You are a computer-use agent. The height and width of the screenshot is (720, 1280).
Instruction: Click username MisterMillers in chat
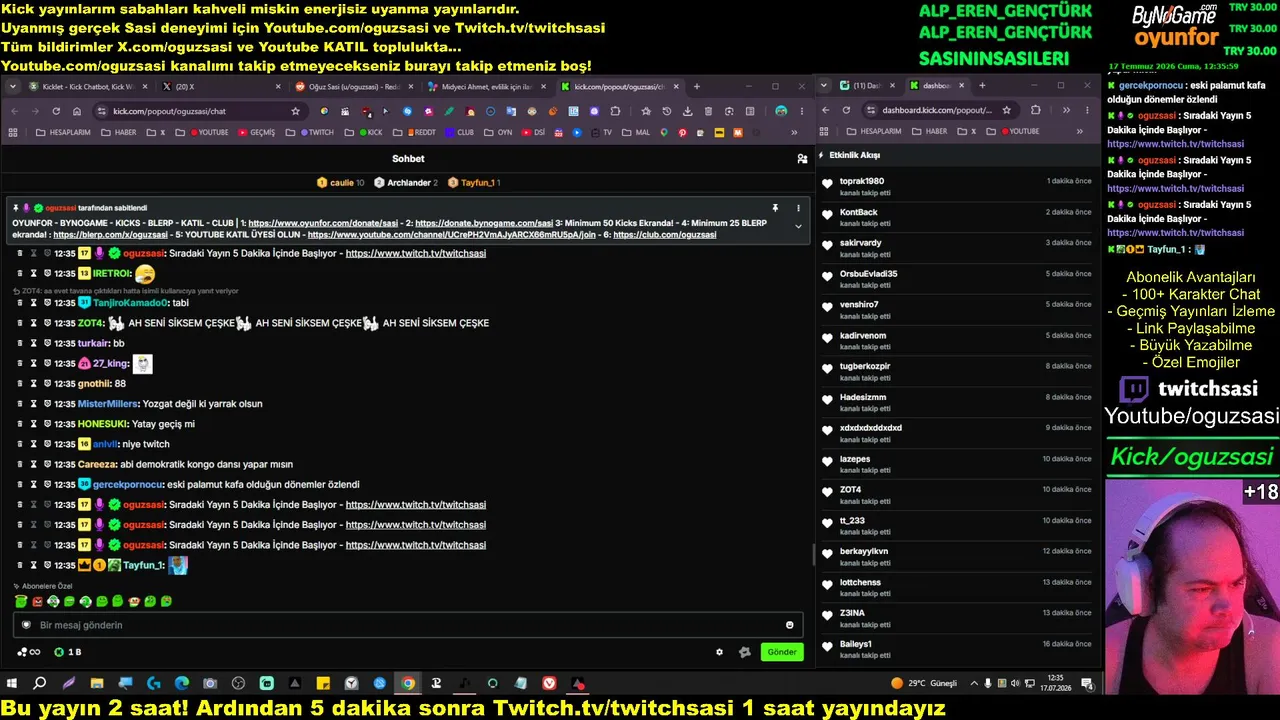pyautogui.click(x=109, y=404)
